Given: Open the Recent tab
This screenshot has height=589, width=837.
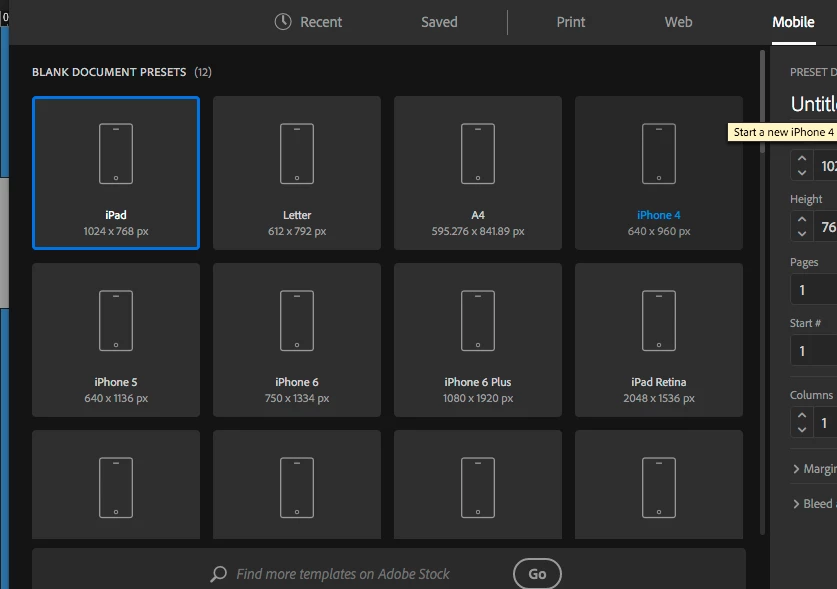Looking at the screenshot, I should [308, 22].
